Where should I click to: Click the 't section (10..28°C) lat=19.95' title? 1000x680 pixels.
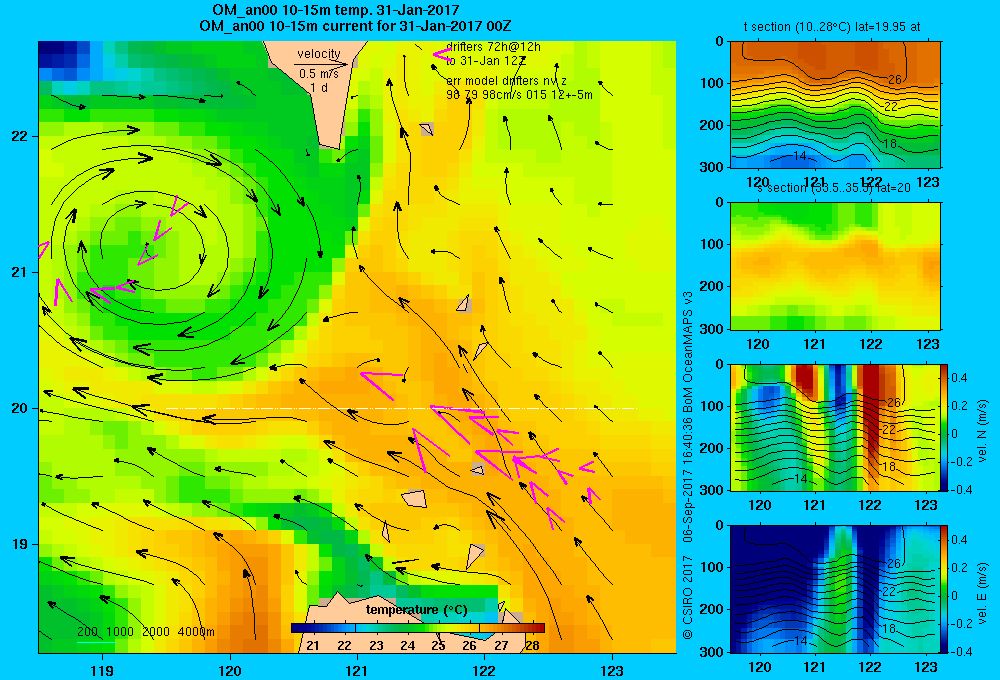(x=832, y=27)
